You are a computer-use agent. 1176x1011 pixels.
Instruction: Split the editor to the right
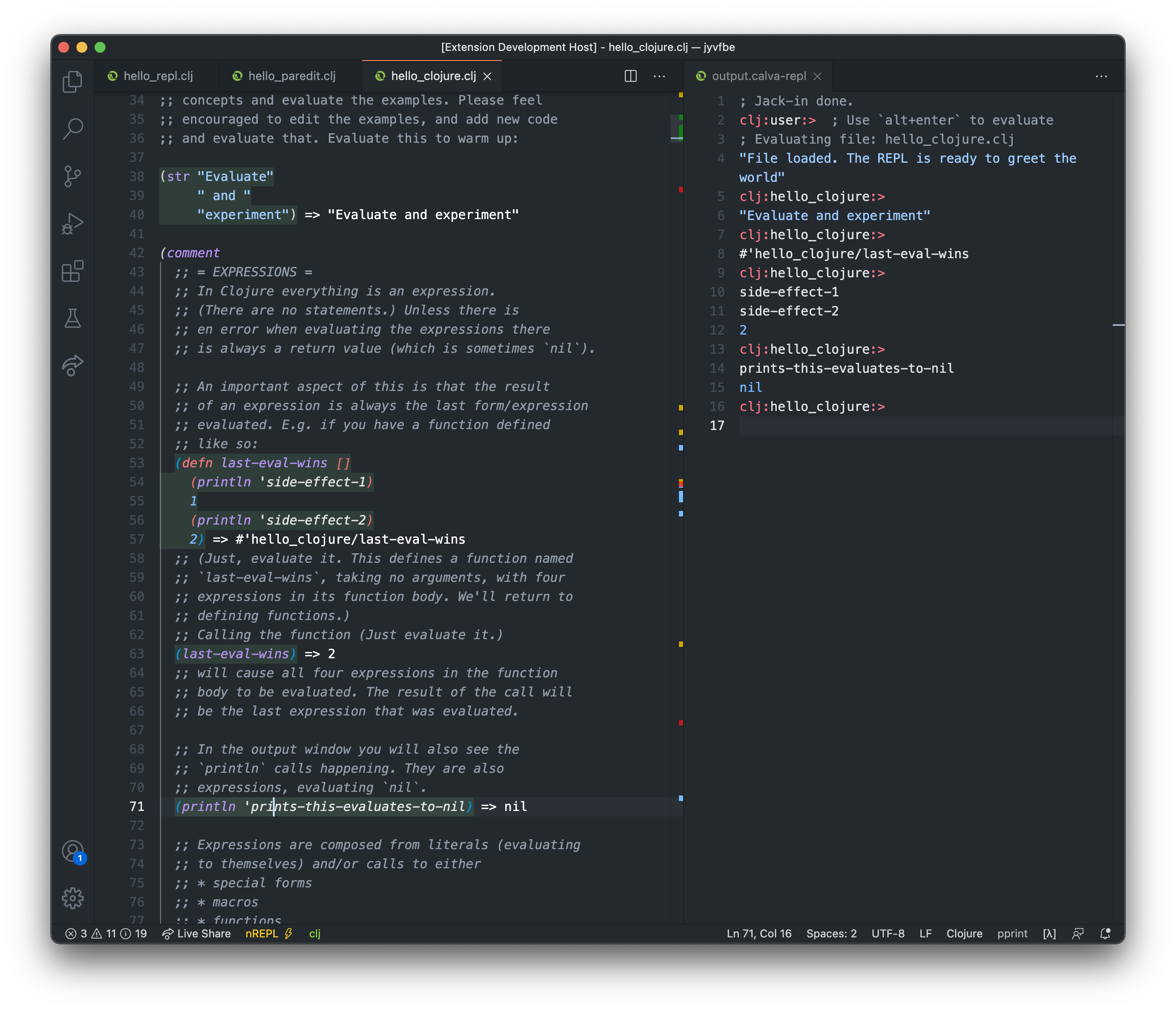tap(631, 76)
